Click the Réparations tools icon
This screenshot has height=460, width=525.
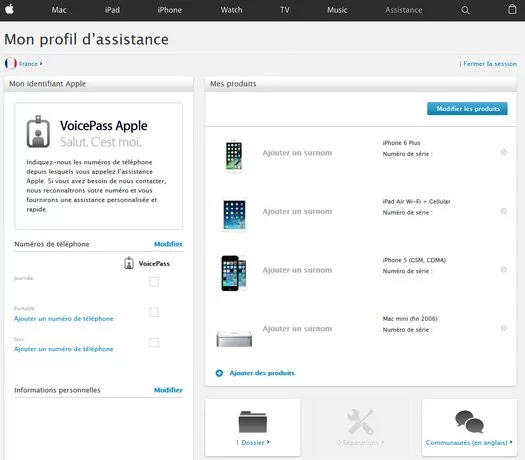[360, 422]
